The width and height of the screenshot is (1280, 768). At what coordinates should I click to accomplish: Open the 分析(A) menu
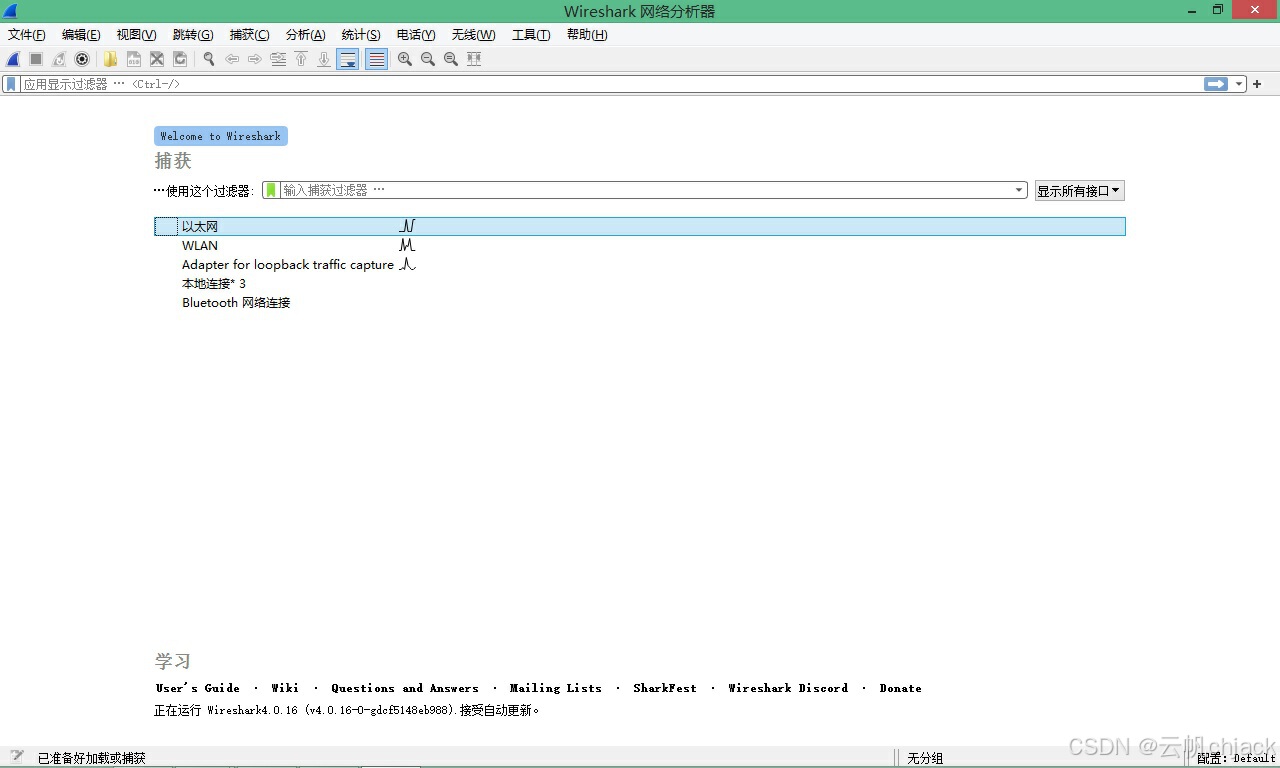tap(305, 35)
